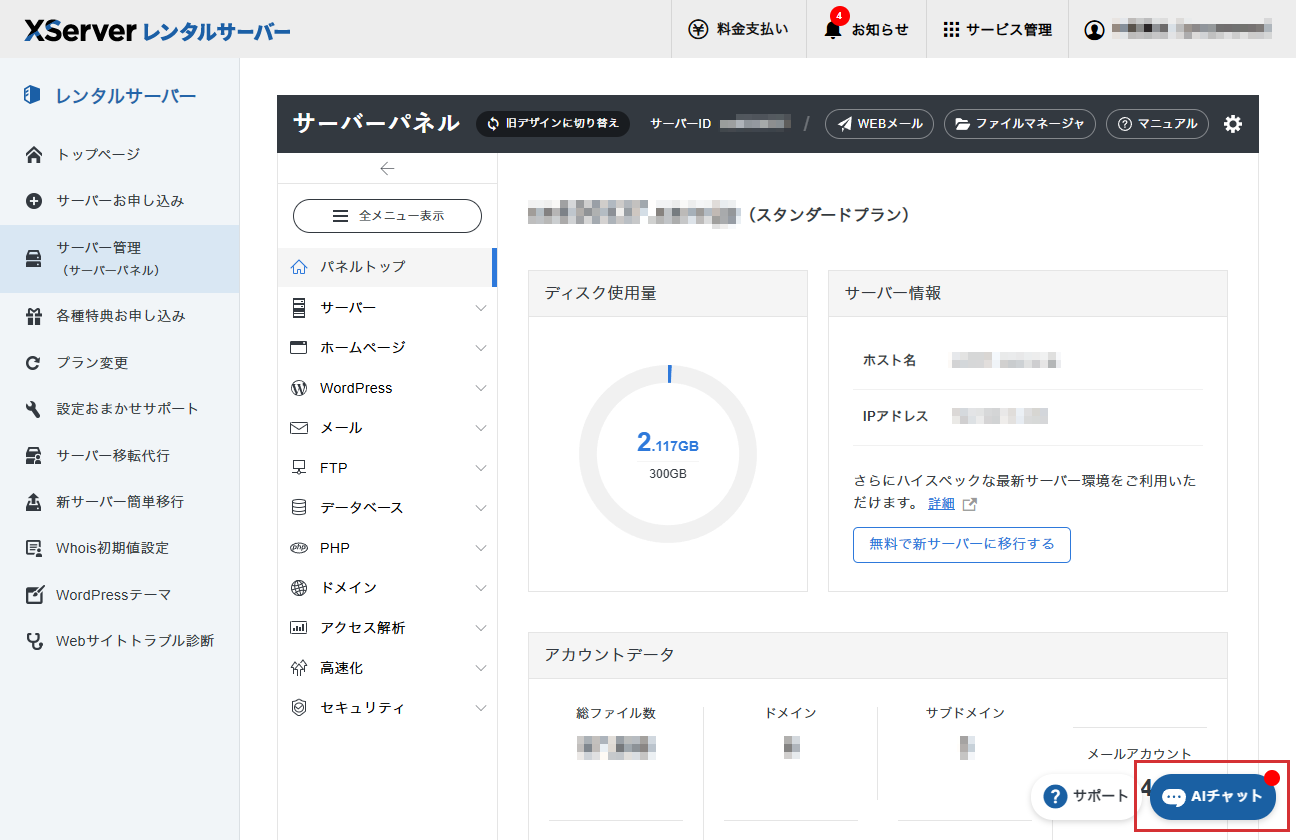Expand the メール menu chevron
The image size is (1296, 840).
[x=481, y=428]
